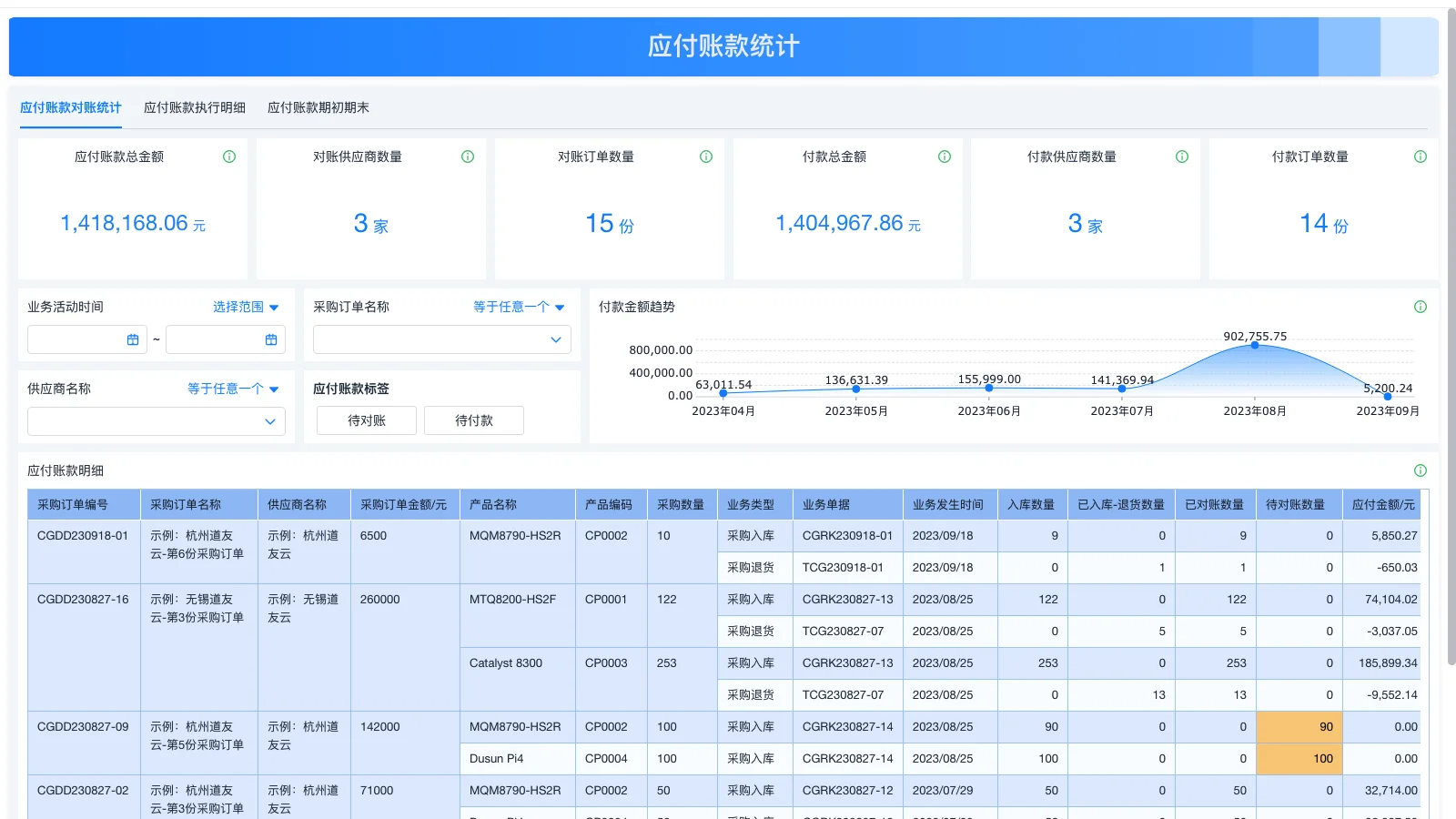Click 供应商名称 column header
Screen dimensions: 1456x819
coord(304,504)
